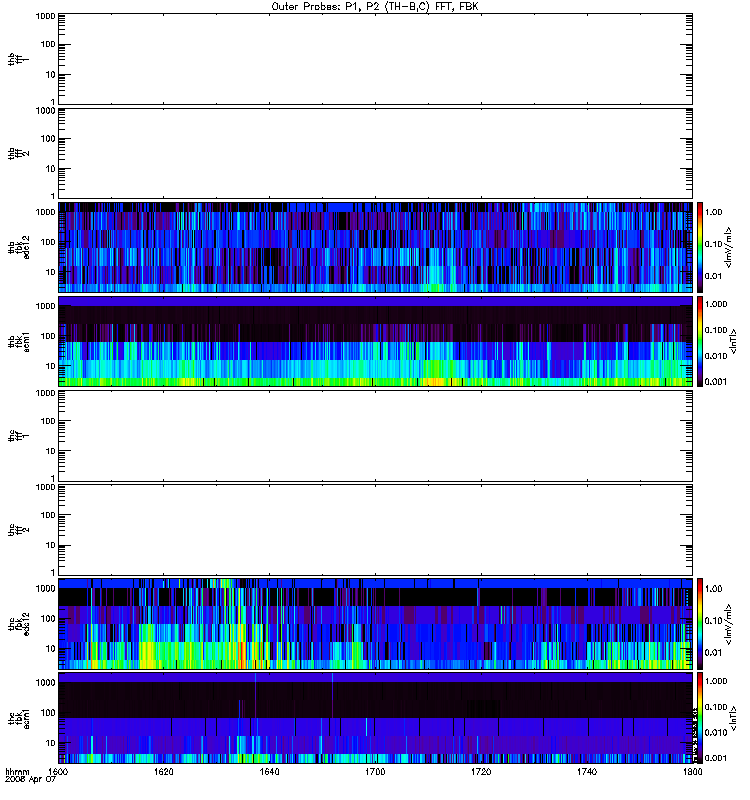Click the empty thc fff 2 plot panel
This screenshot has width=750, height=800.
click(375, 530)
